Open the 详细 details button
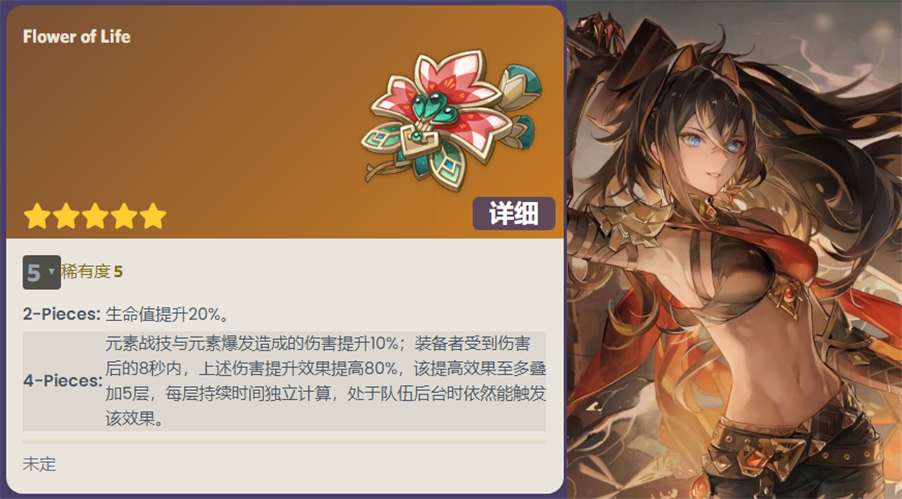The width and height of the screenshot is (902, 499). point(514,214)
